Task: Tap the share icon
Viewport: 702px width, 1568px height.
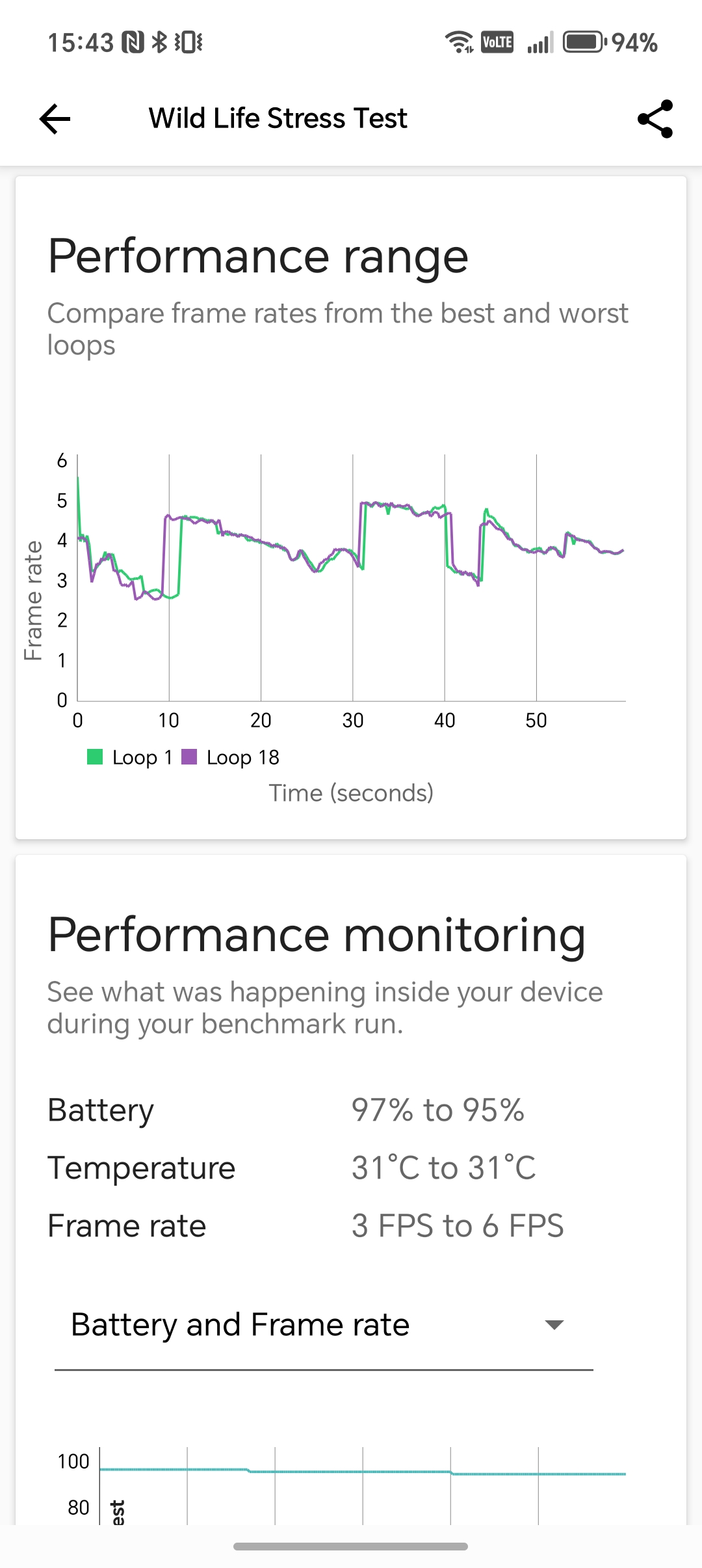Action: [x=655, y=119]
